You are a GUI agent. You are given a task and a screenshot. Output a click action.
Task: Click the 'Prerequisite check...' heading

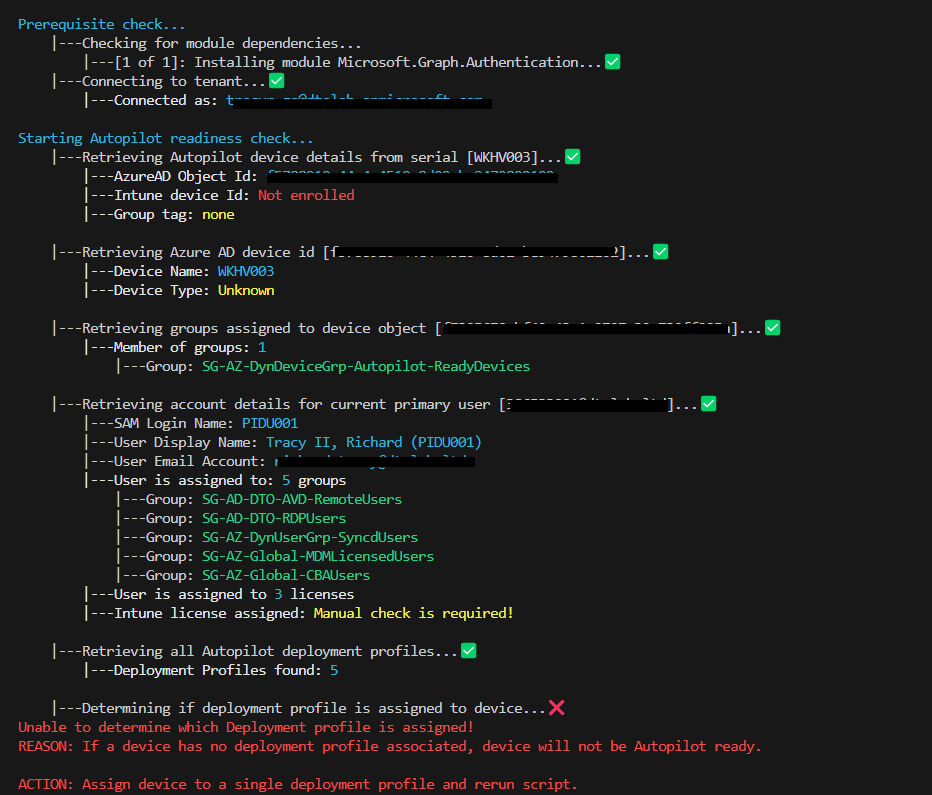point(102,24)
